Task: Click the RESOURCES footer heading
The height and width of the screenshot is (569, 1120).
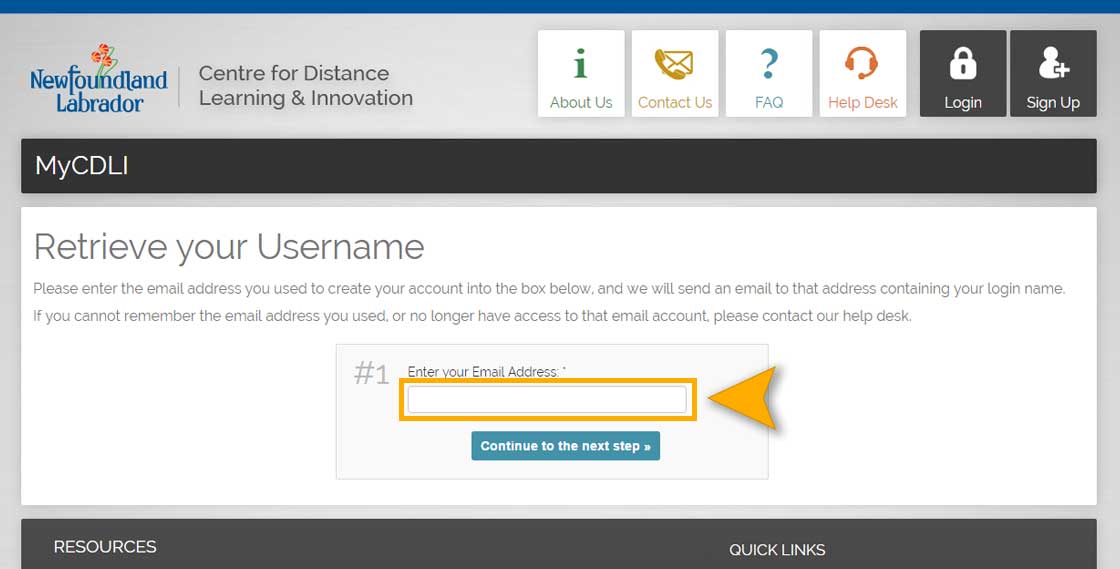Action: [x=105, y=547]
